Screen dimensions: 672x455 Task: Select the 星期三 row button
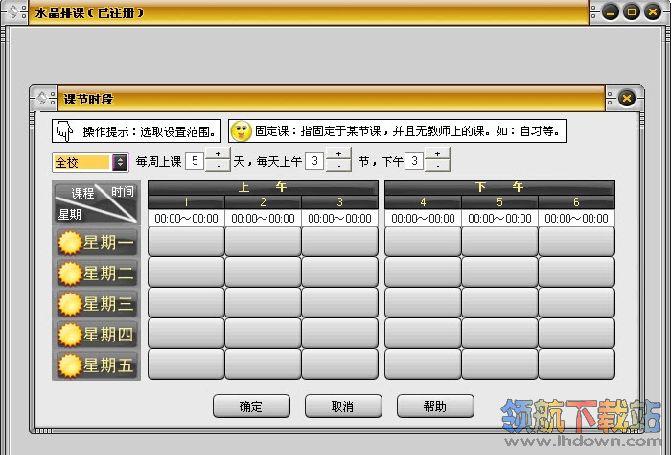97,304
